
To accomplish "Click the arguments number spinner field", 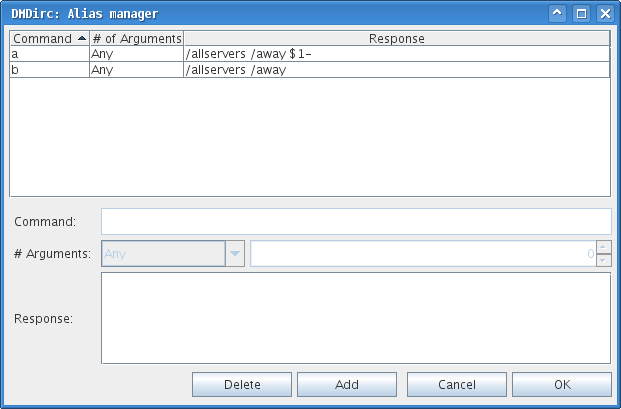I will 423,253.
